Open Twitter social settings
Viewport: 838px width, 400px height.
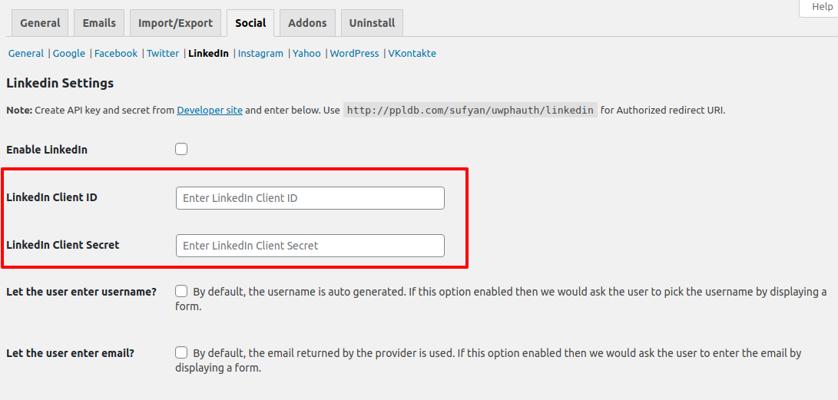[163, 54]
